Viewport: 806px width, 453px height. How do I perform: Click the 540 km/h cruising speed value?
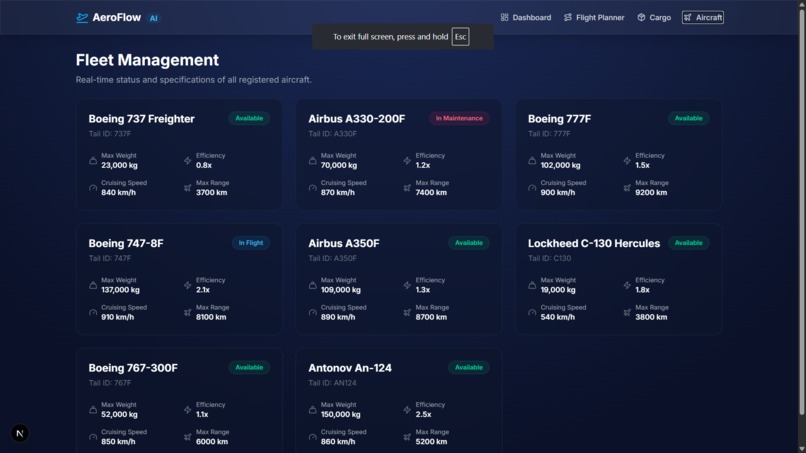(558, 317)
